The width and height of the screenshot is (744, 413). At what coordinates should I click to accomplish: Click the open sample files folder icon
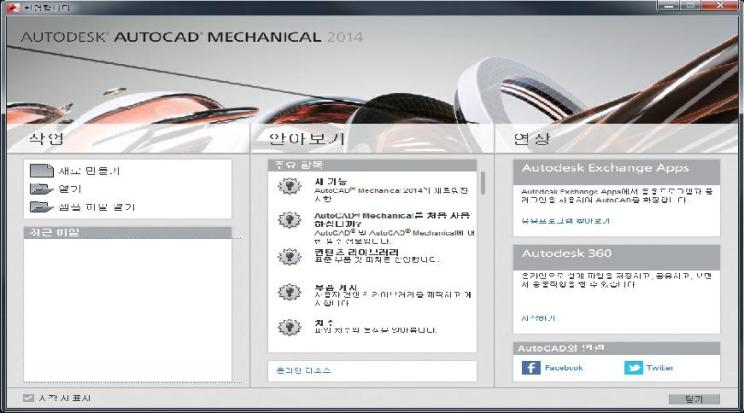click(x=40, y=207)
